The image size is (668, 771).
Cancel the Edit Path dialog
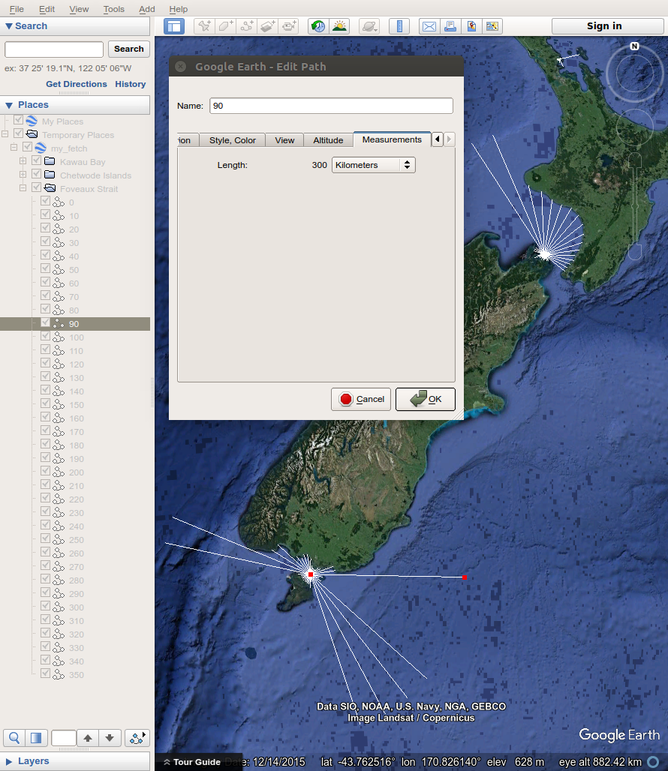tap(361, 399)
